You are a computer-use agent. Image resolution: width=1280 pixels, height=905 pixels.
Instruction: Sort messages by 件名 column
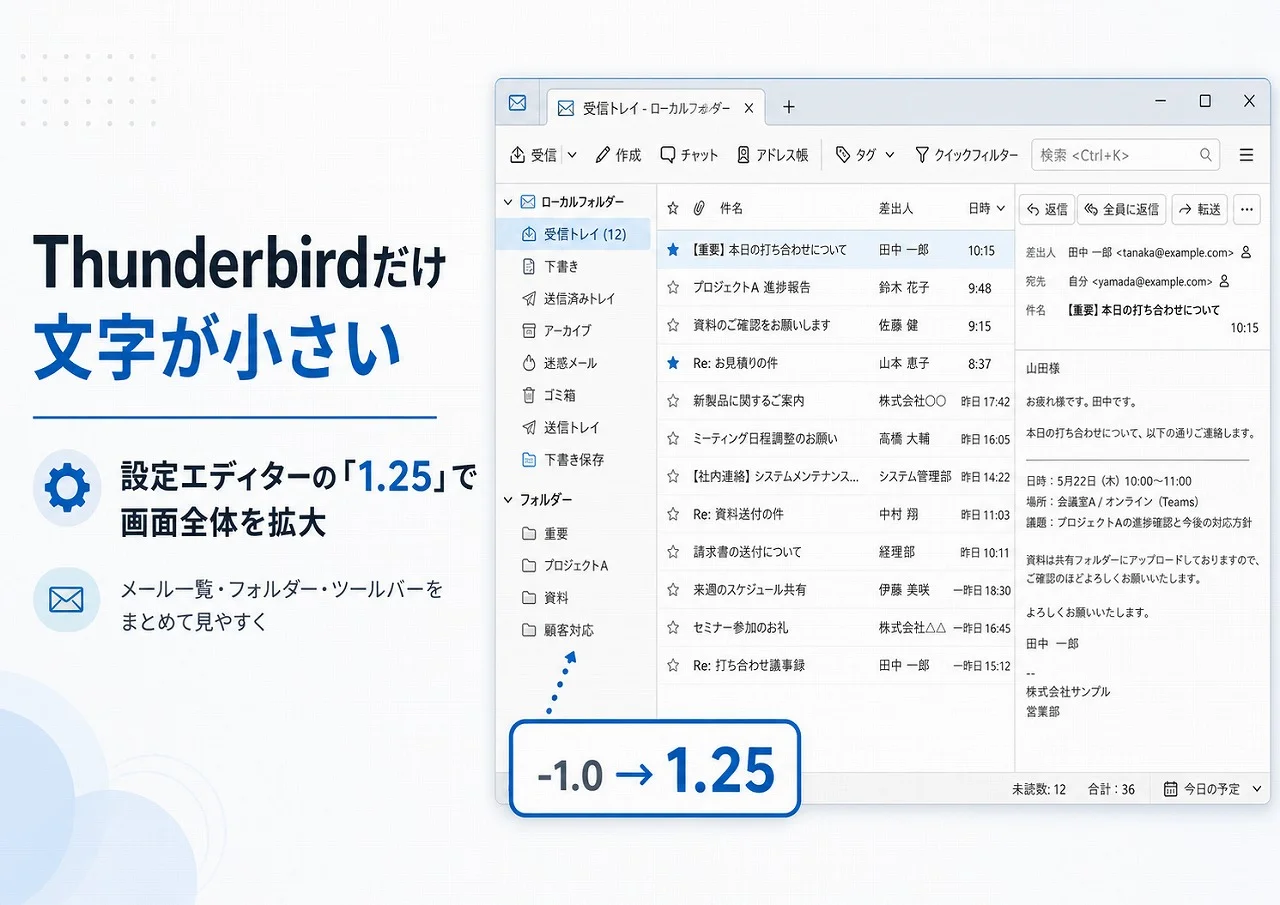731,209
